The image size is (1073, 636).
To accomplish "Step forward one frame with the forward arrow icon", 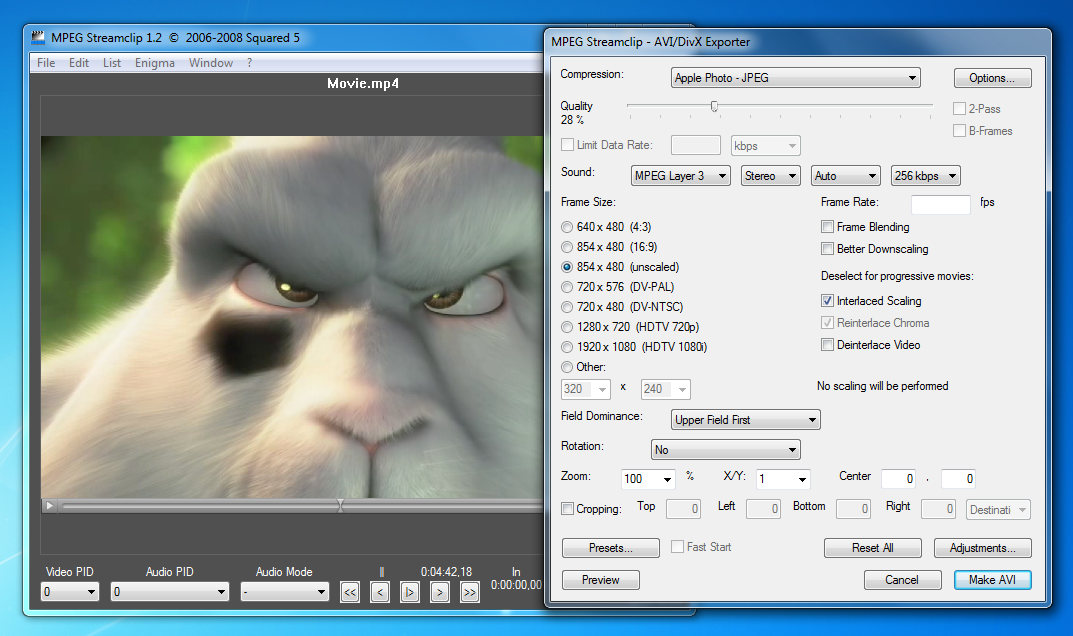I will [x=440, y=592].
